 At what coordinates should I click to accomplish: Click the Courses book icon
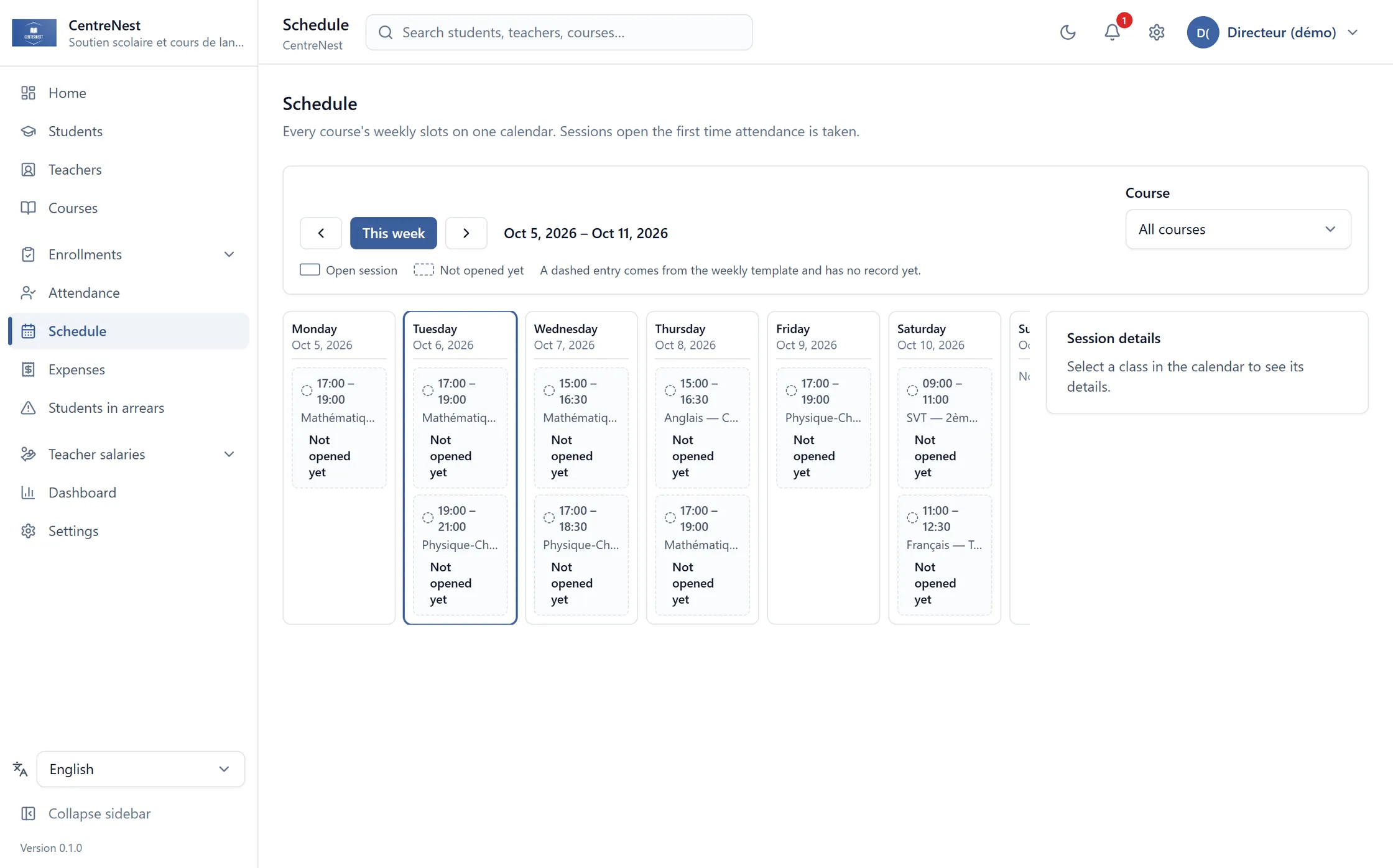tap(28, 208)
